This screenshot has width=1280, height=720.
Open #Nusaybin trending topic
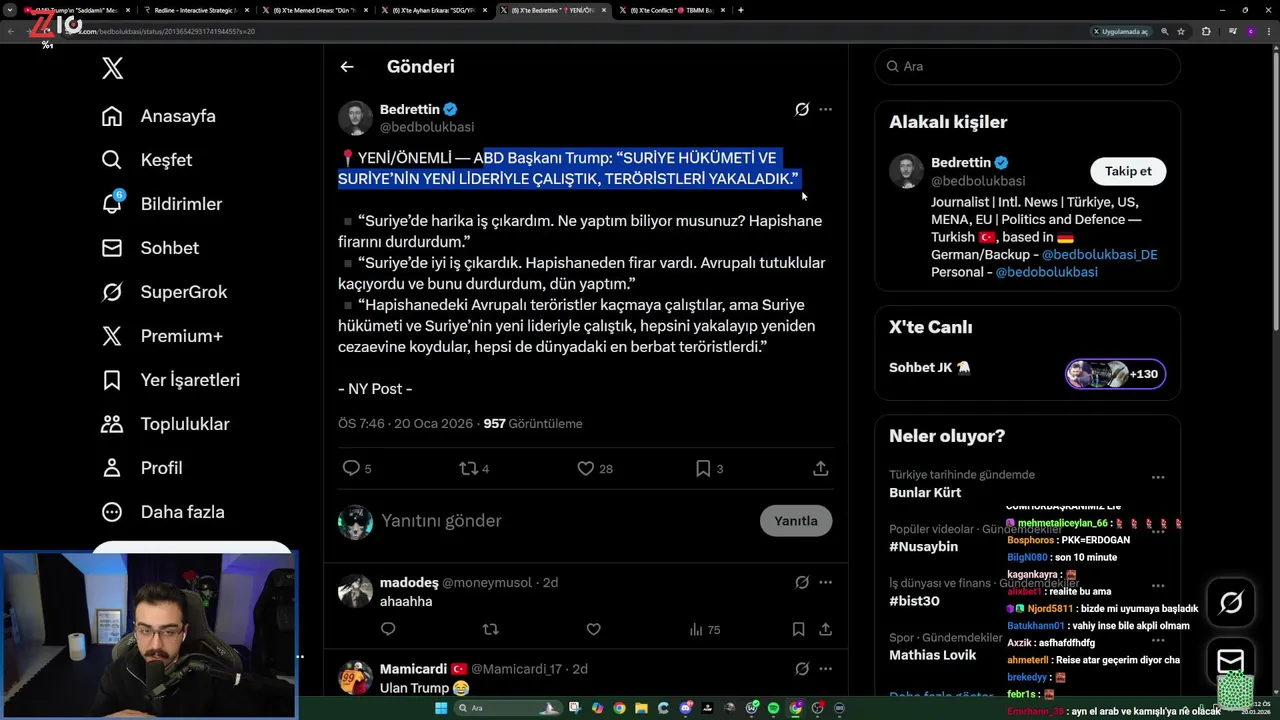click(x=923, y=546)
